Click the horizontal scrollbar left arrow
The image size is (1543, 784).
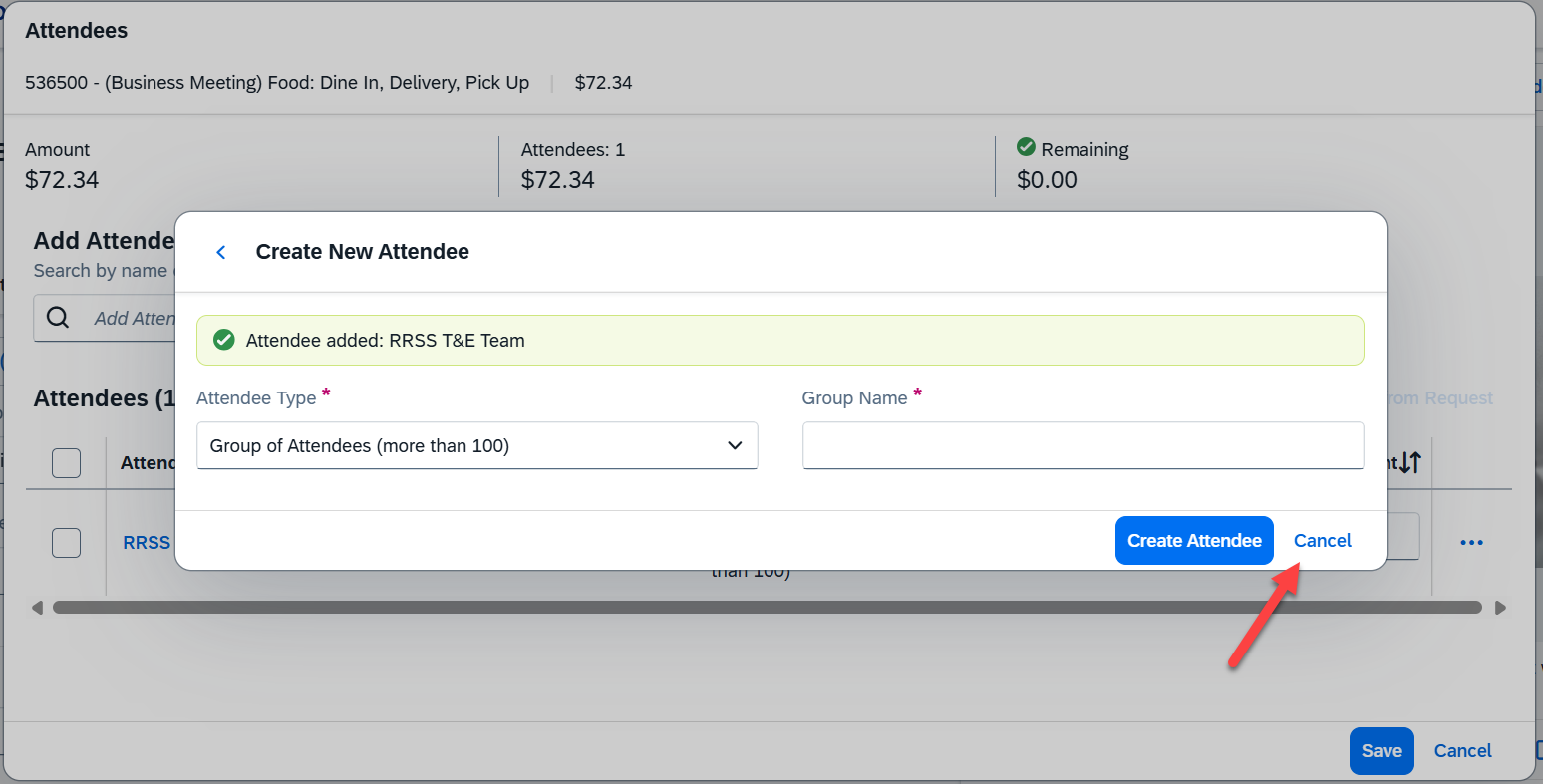coord(37,608)
